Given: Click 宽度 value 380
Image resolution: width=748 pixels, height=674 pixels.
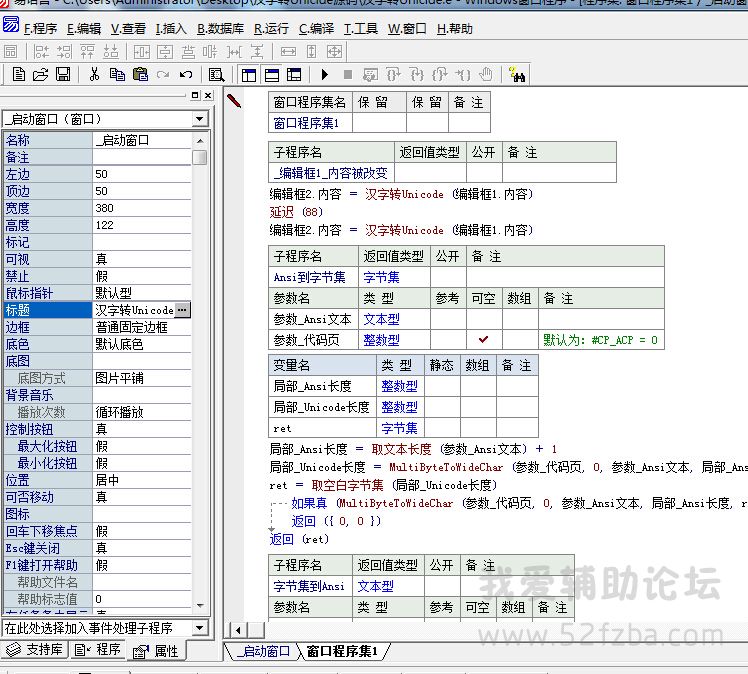Looking at the screenshot, I should click(142, 208).
